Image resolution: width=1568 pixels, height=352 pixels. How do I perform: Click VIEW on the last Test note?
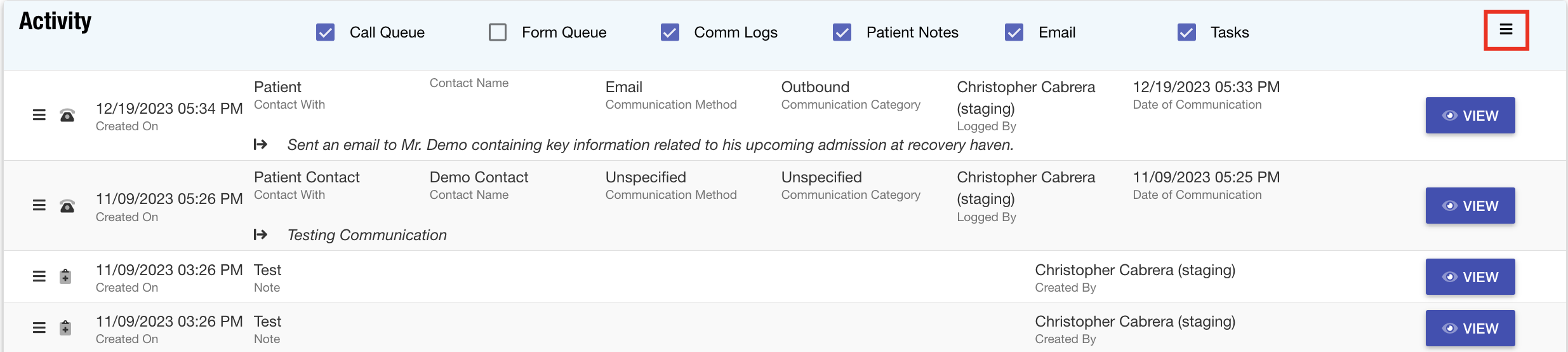[x=1470, y=328]
